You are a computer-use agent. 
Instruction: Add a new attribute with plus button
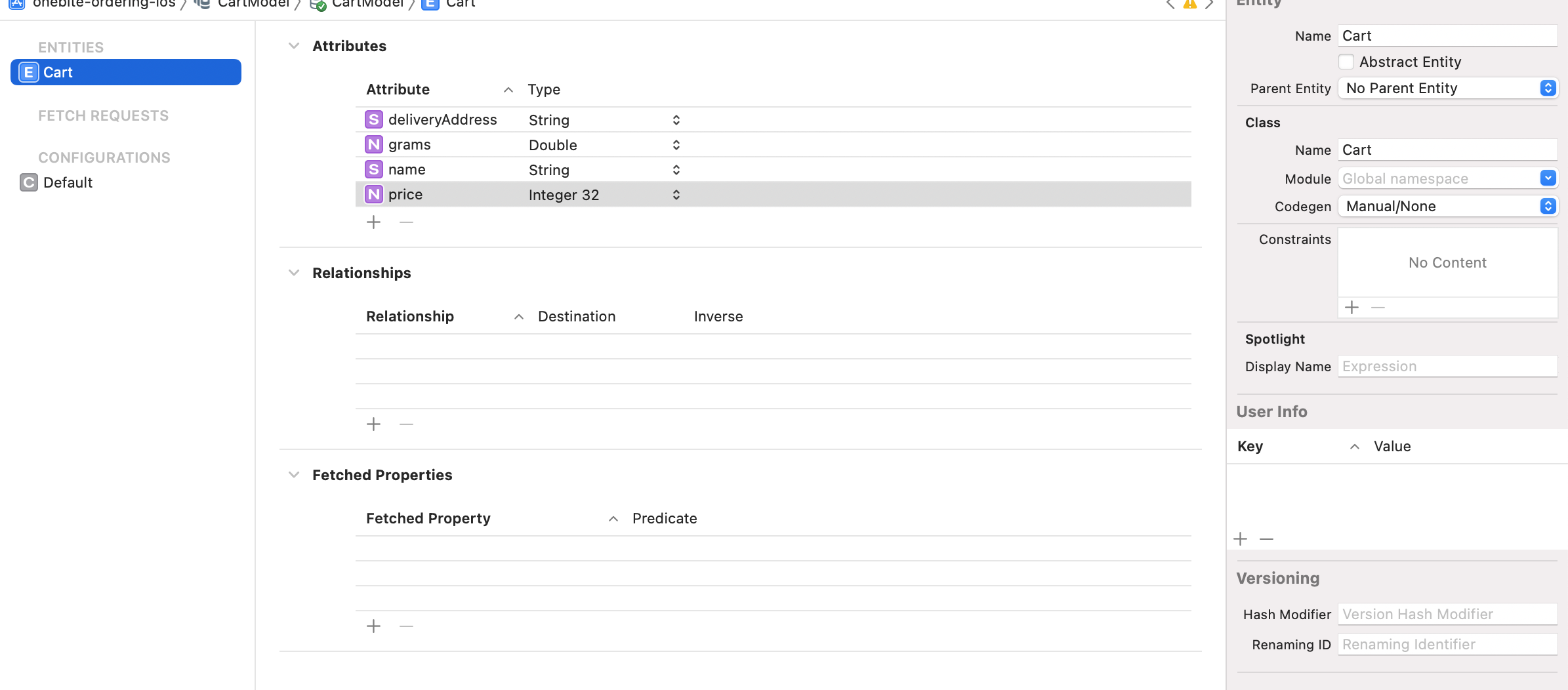click(373, 222)
